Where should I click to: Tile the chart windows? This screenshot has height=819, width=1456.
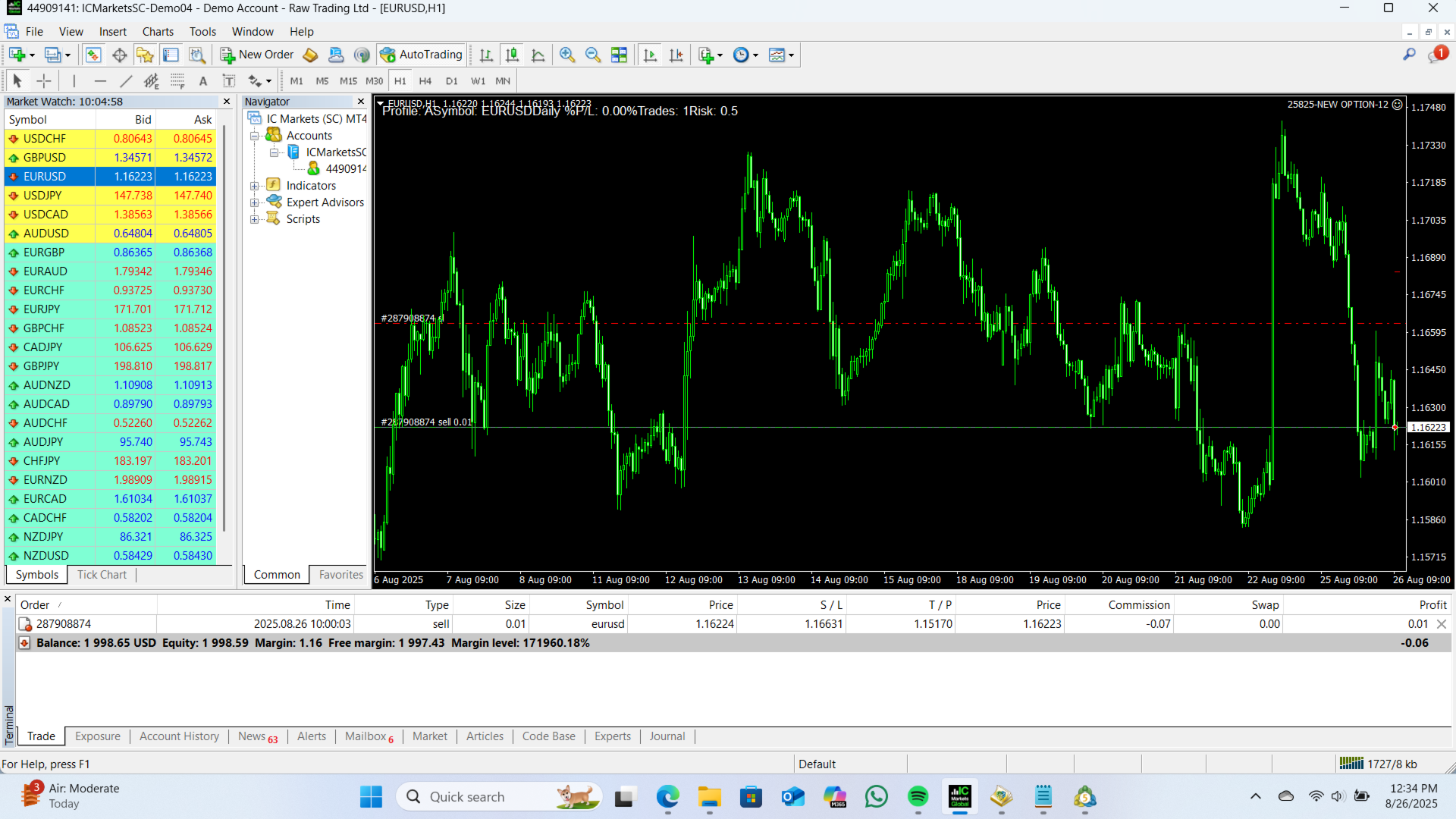pos(620,55)
